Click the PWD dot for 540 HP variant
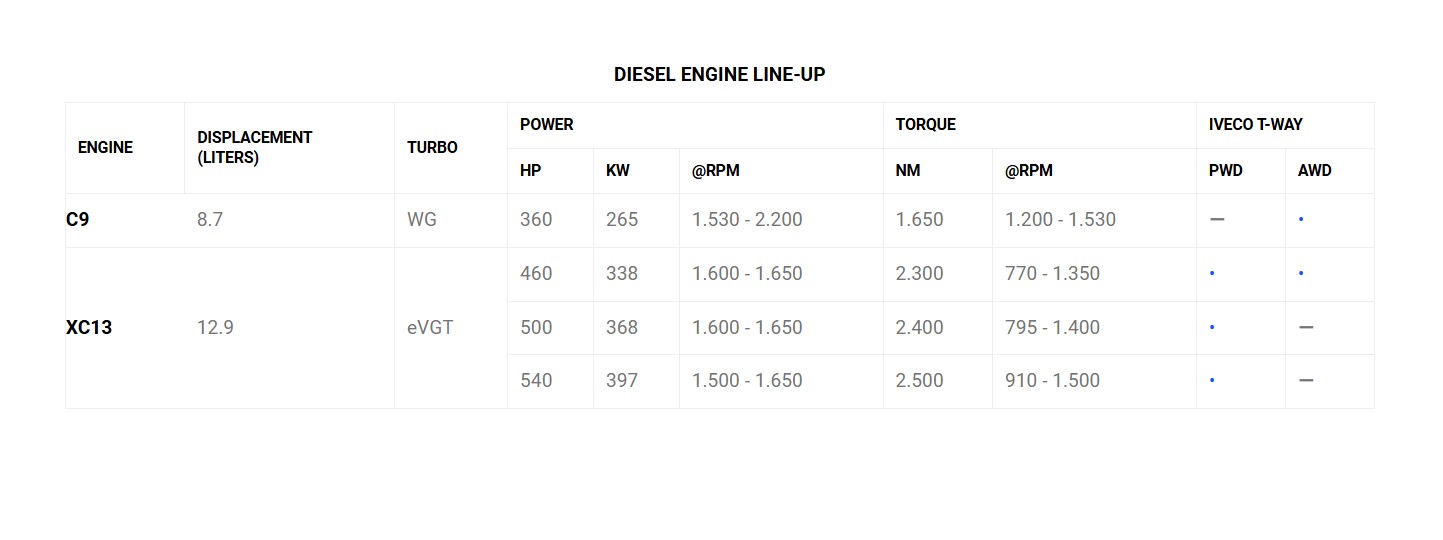 (x=1212, y=380)
